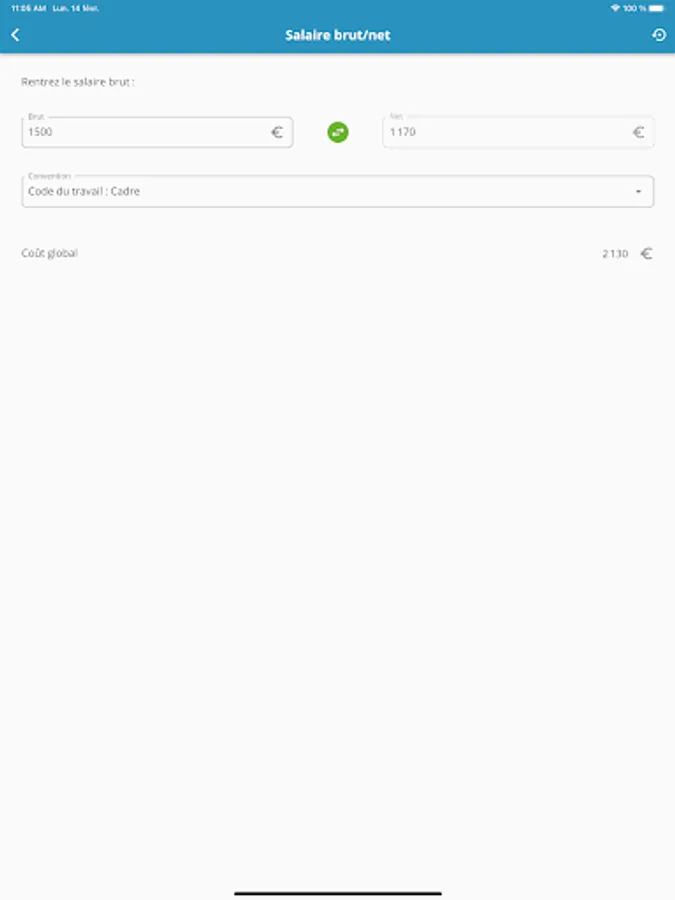Go back using the header arrow
This screenshot has height=900, width=675.
point(15,35)
